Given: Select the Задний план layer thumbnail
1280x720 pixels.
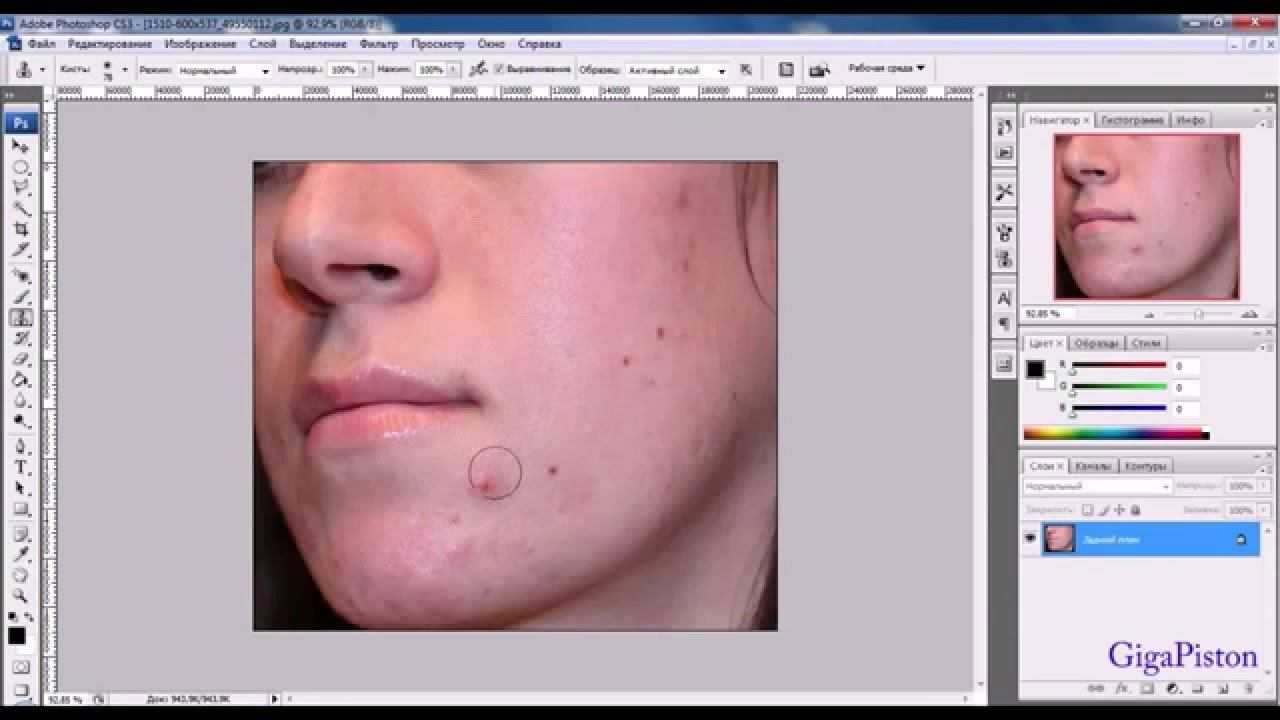Looking at the screenshot, I should (x=1059, y=539).
